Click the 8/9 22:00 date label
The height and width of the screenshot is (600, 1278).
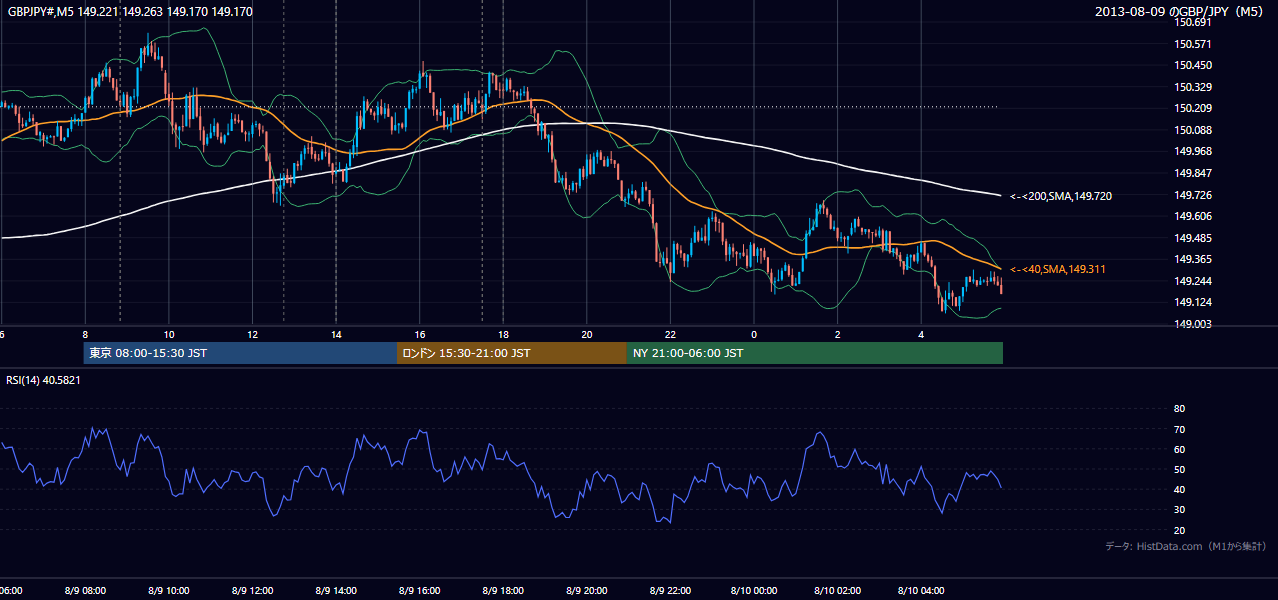click(669, 590)
